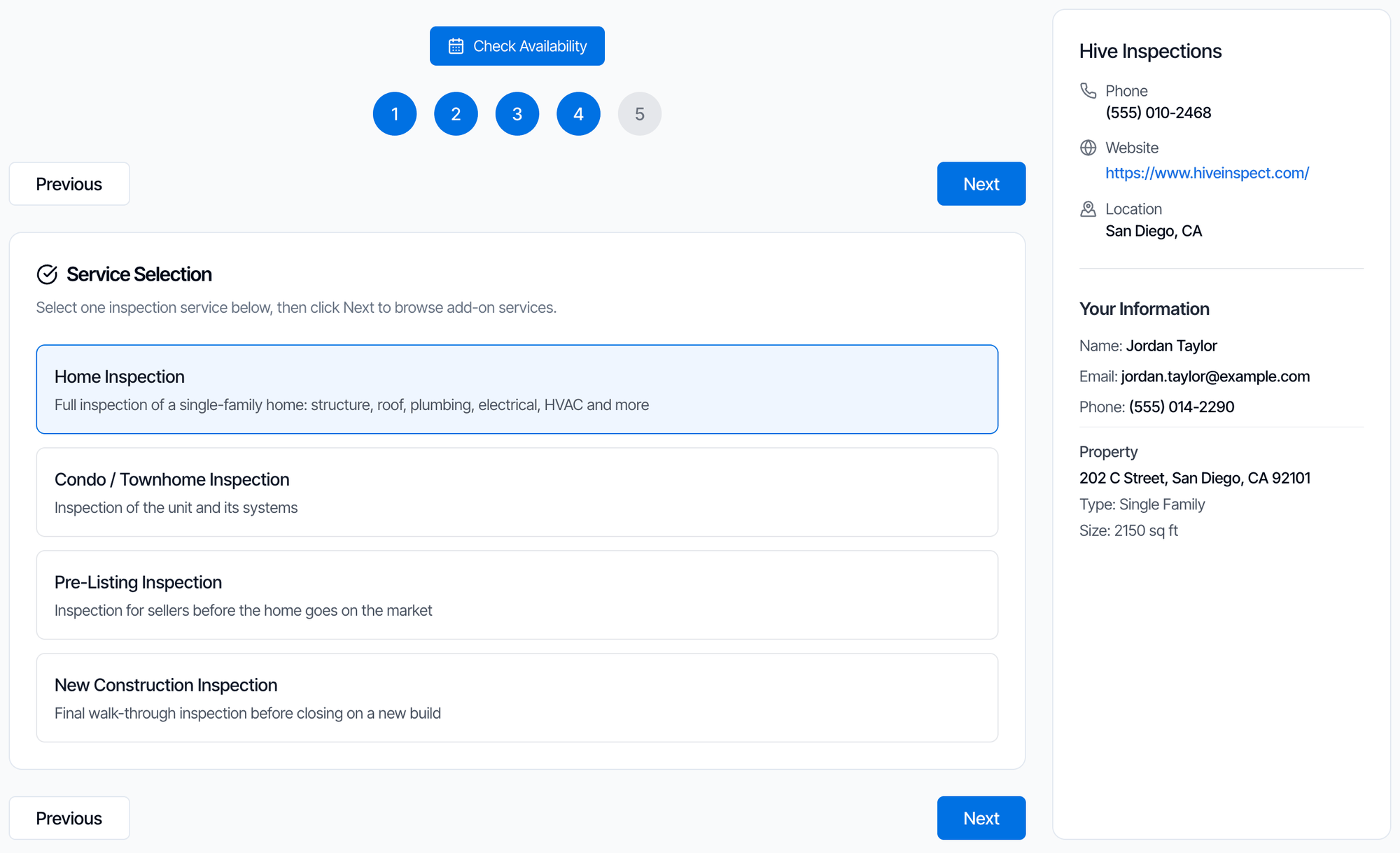Image resolution: width=1400 pixels, height=853 pixels.
Task: Jump to step 5 circle
Action: pos(640,113)
